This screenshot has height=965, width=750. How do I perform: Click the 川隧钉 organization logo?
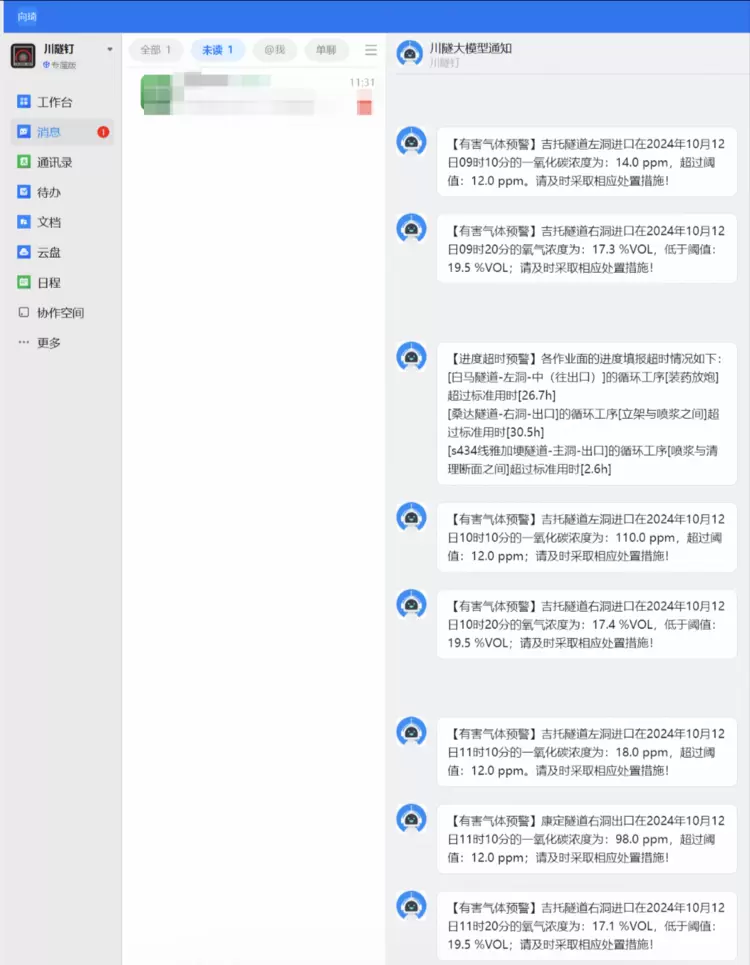point(23,55)
